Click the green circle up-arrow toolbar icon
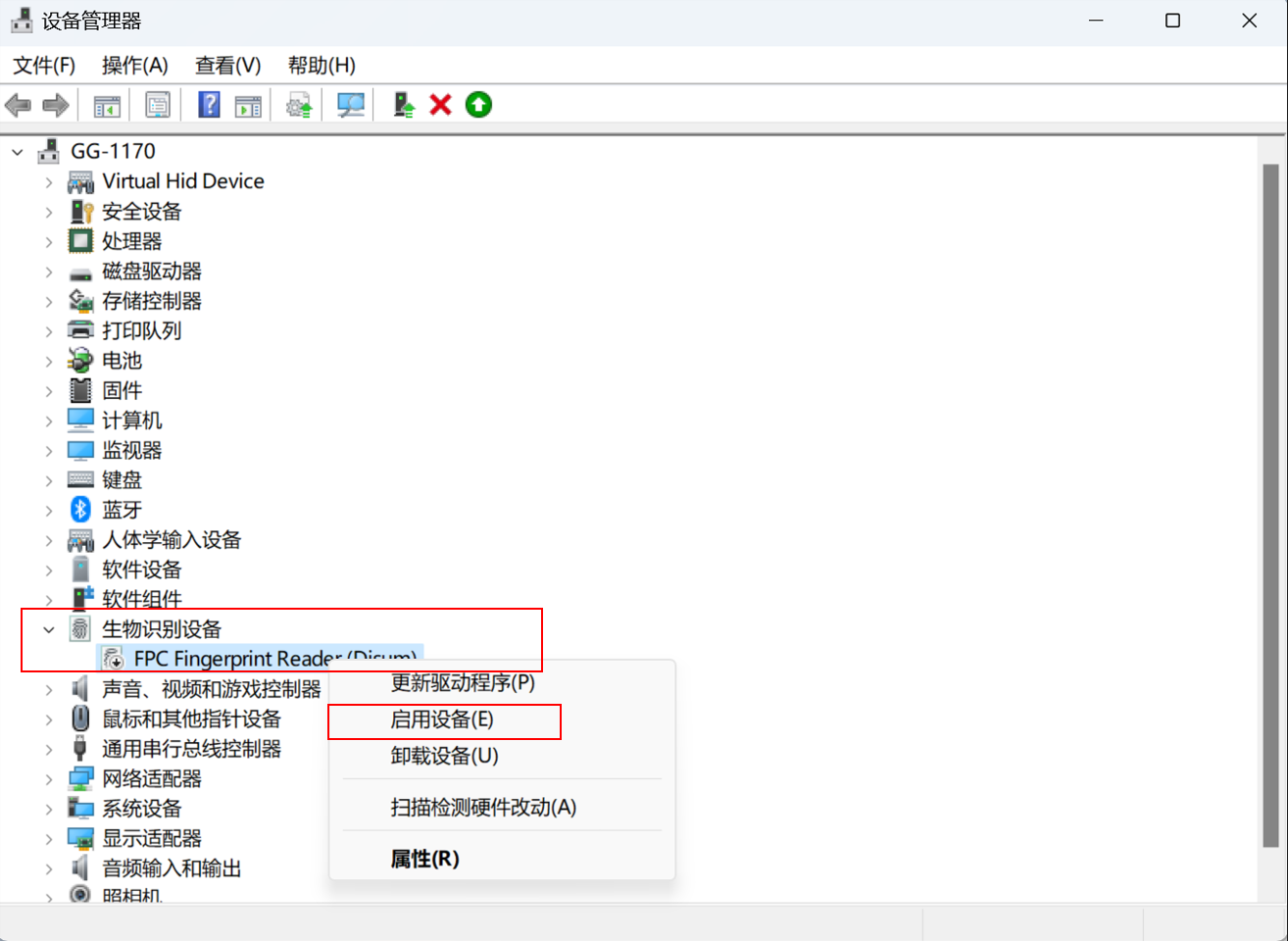This screenshot has height=941, width=1288. coord(478,105)
